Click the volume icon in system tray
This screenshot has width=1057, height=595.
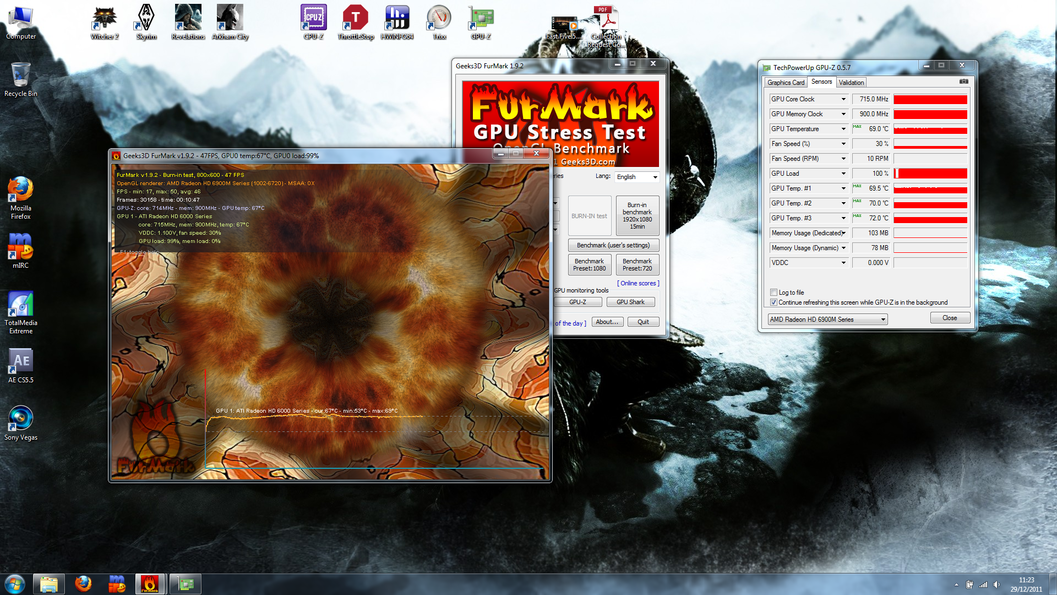[x=996, y=584]
